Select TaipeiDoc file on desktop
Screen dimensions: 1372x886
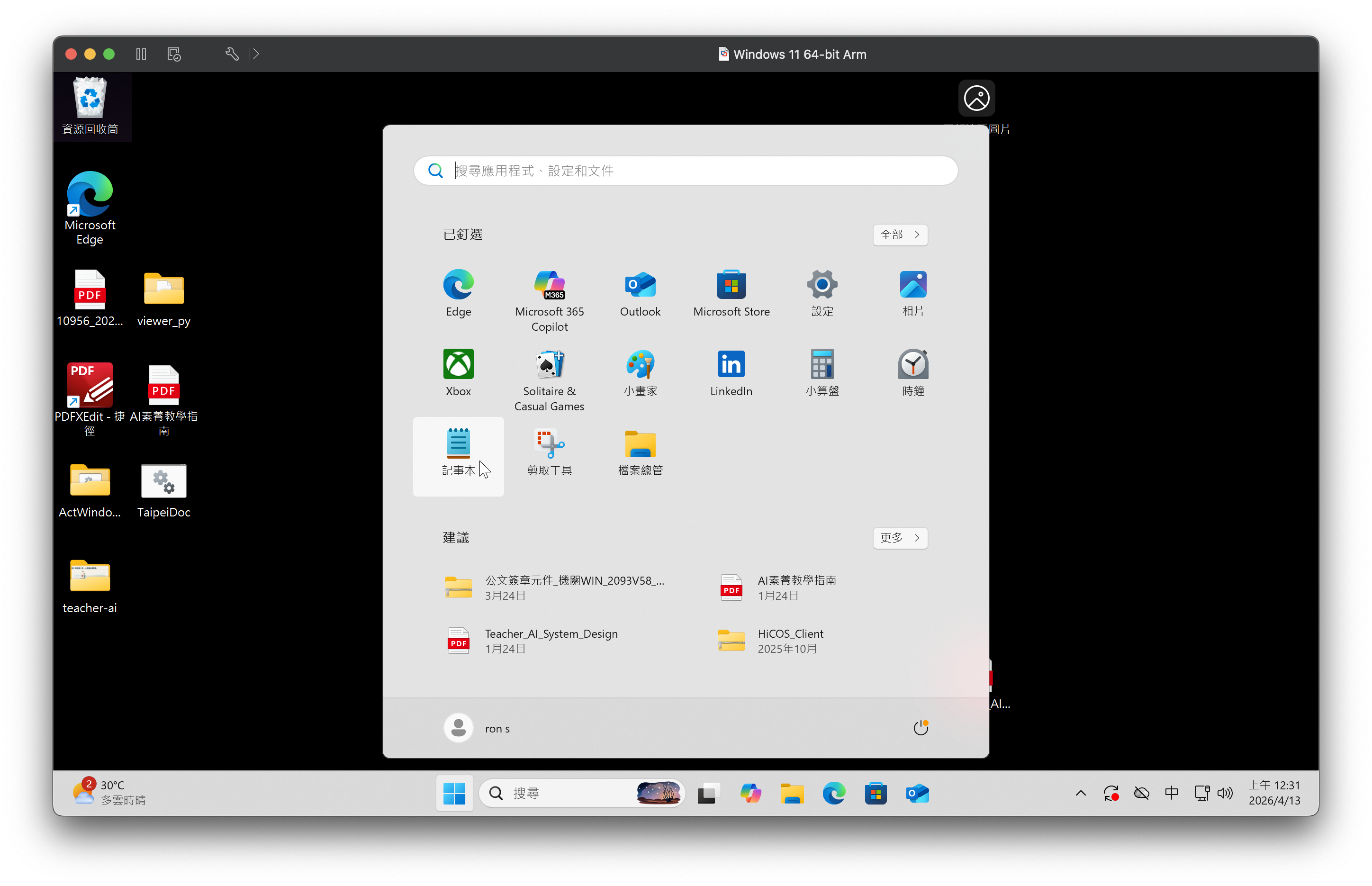(x=163, y=490)
